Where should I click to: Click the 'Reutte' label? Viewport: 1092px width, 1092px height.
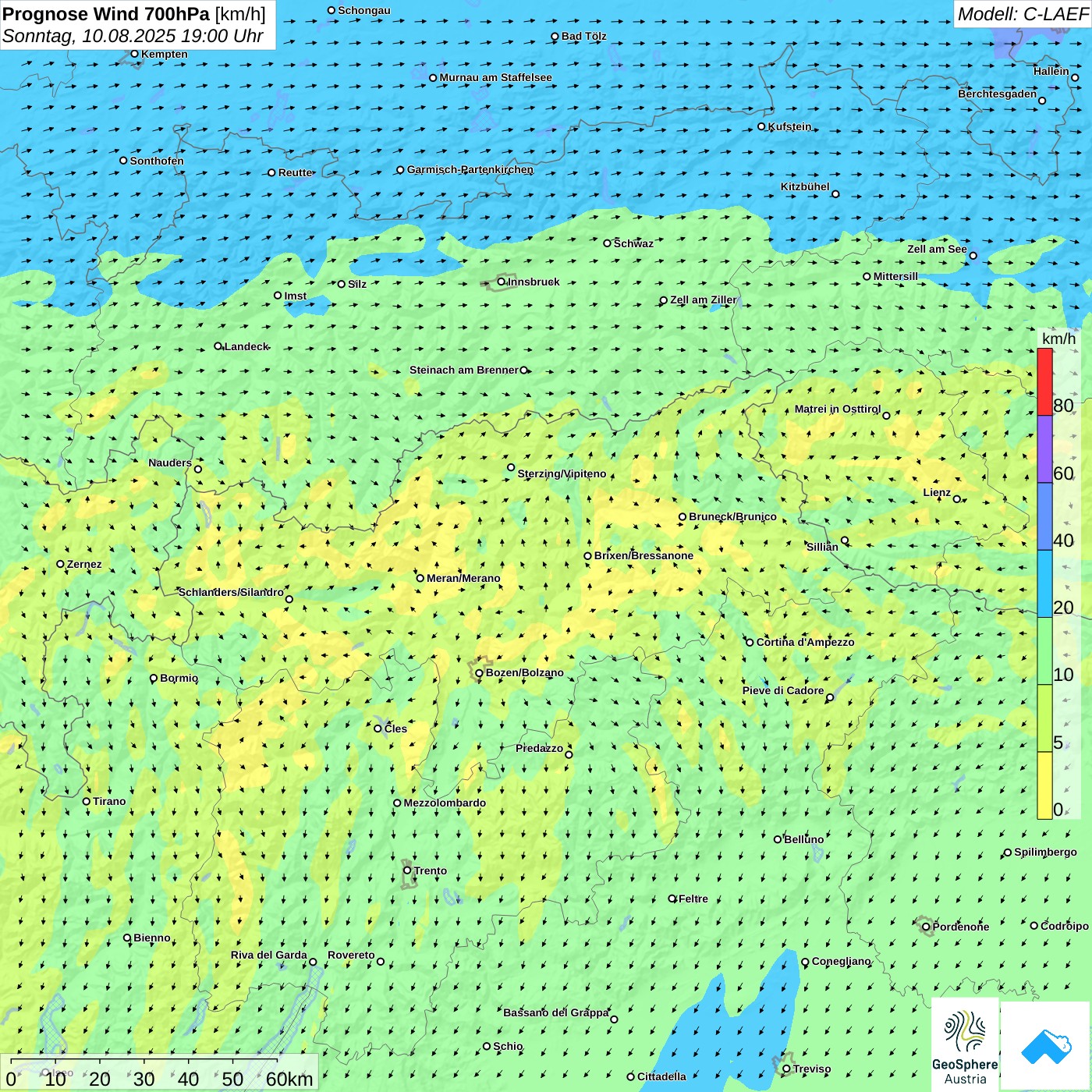[296, 172]
